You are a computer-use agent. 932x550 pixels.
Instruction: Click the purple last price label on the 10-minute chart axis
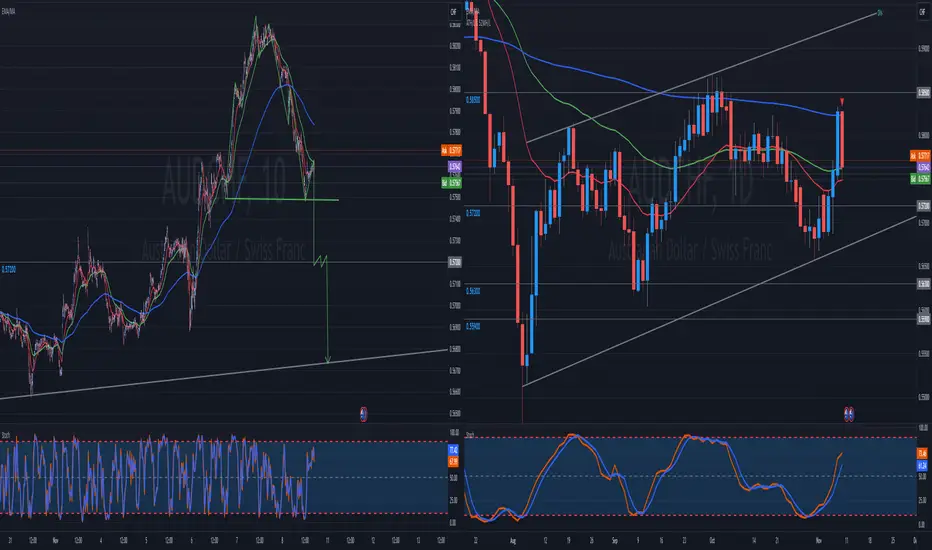455,167
